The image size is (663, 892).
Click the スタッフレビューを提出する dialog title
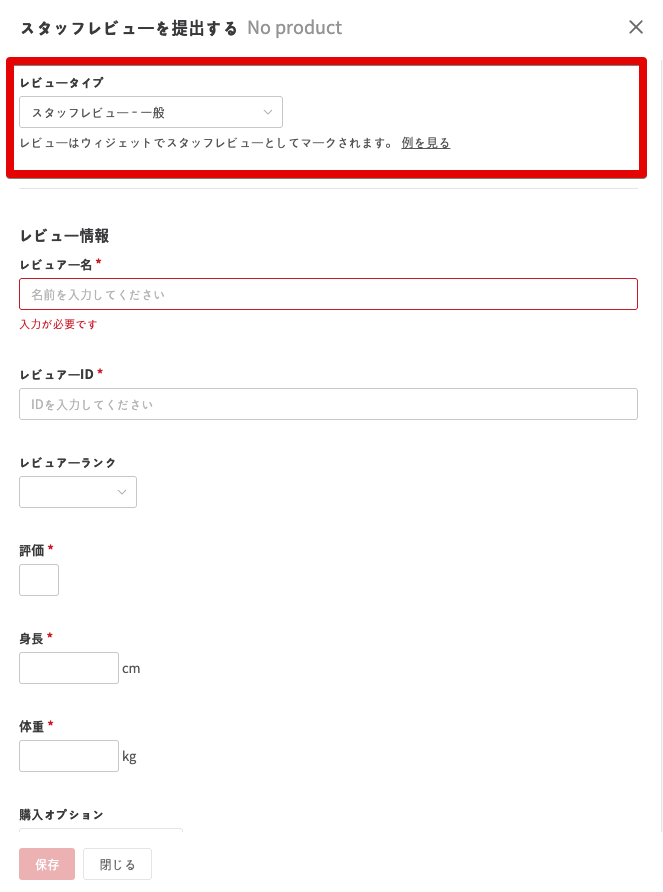129,28
